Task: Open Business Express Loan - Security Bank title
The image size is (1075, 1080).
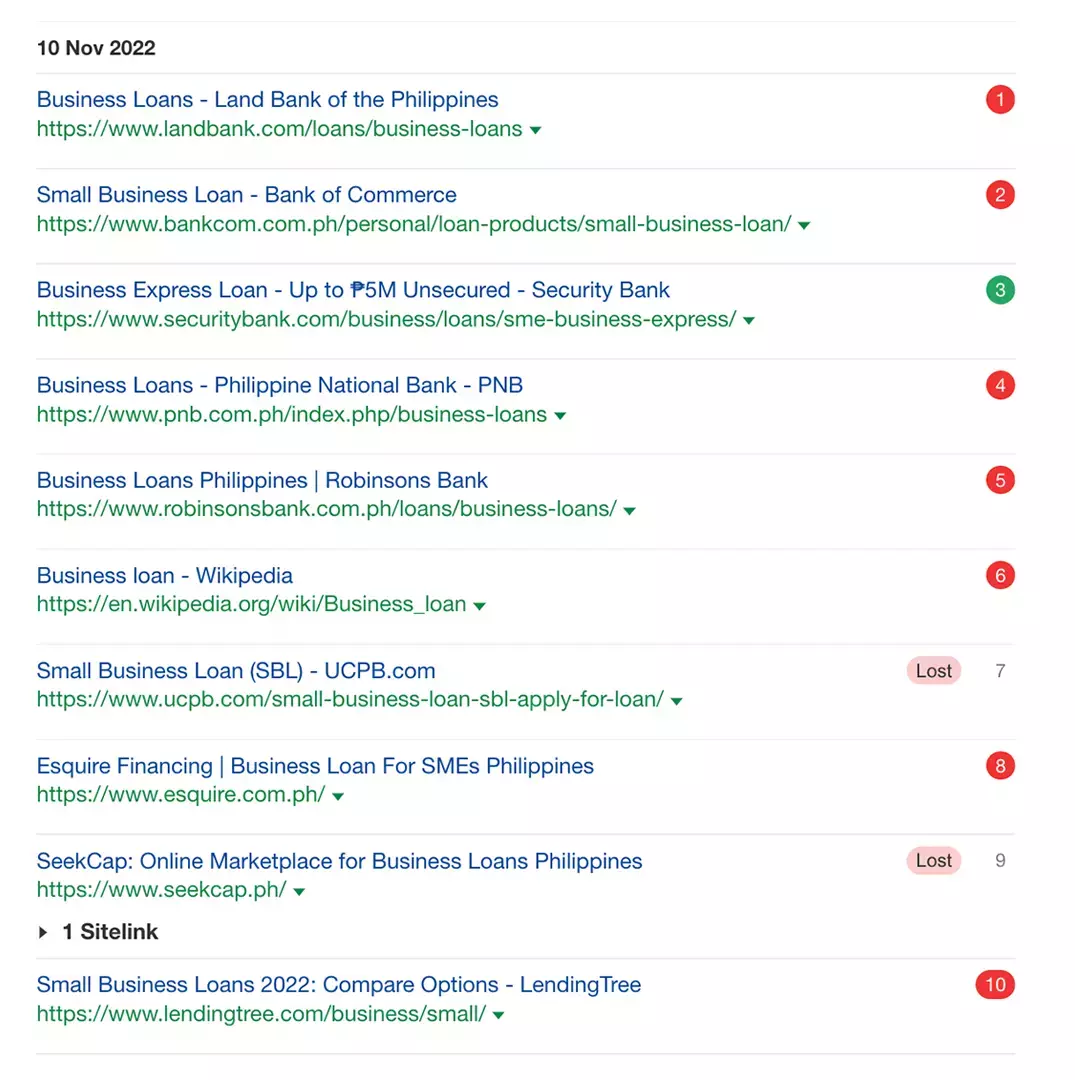Action: click(x=353, y=290)
